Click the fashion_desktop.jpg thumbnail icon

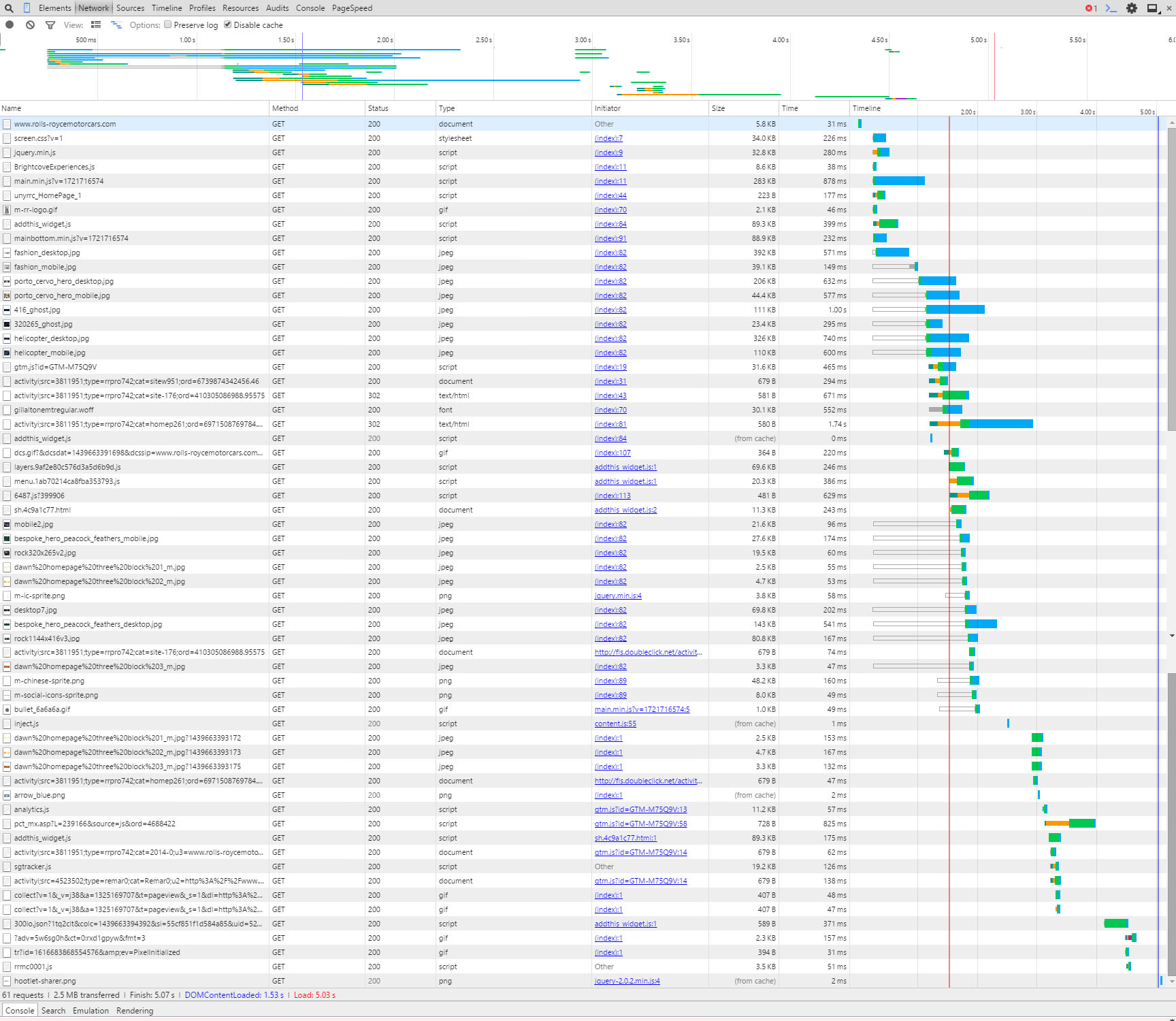click(x=7, y=253)
